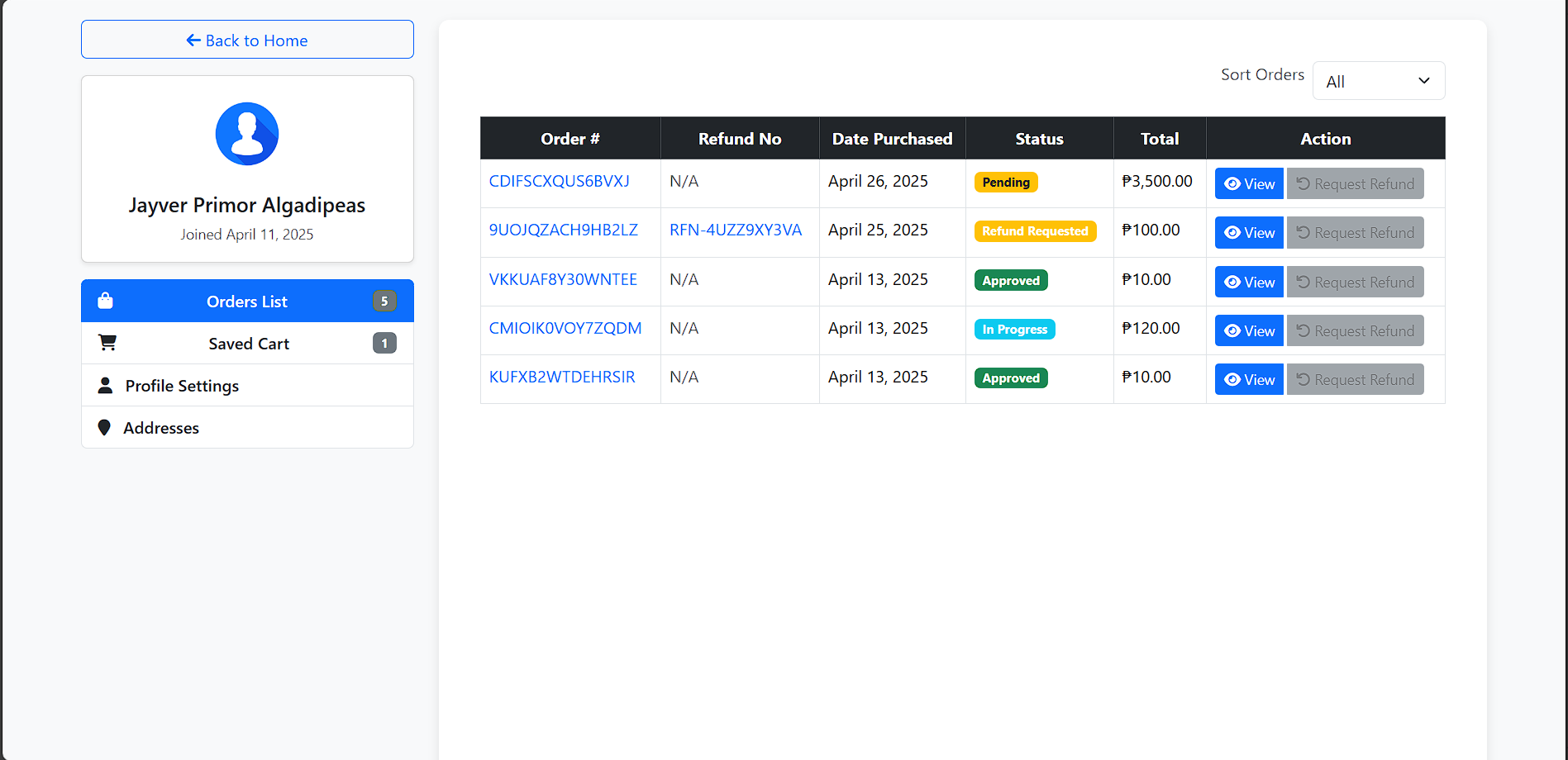This screenshot has width=1568, height=760.
Task: Open order CDIFSCXQUS6BVXJ link
Action: 559,181
